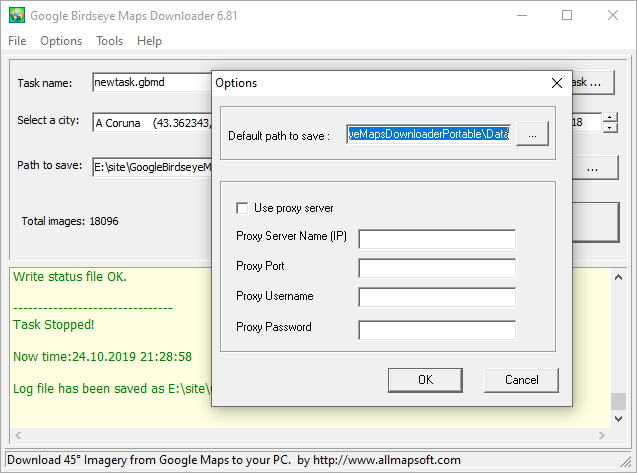The width and height of the screenshot is (637, 473).
Task: Increase the zoom level with the up stepper arrow
Action: [x=610, y=117]
